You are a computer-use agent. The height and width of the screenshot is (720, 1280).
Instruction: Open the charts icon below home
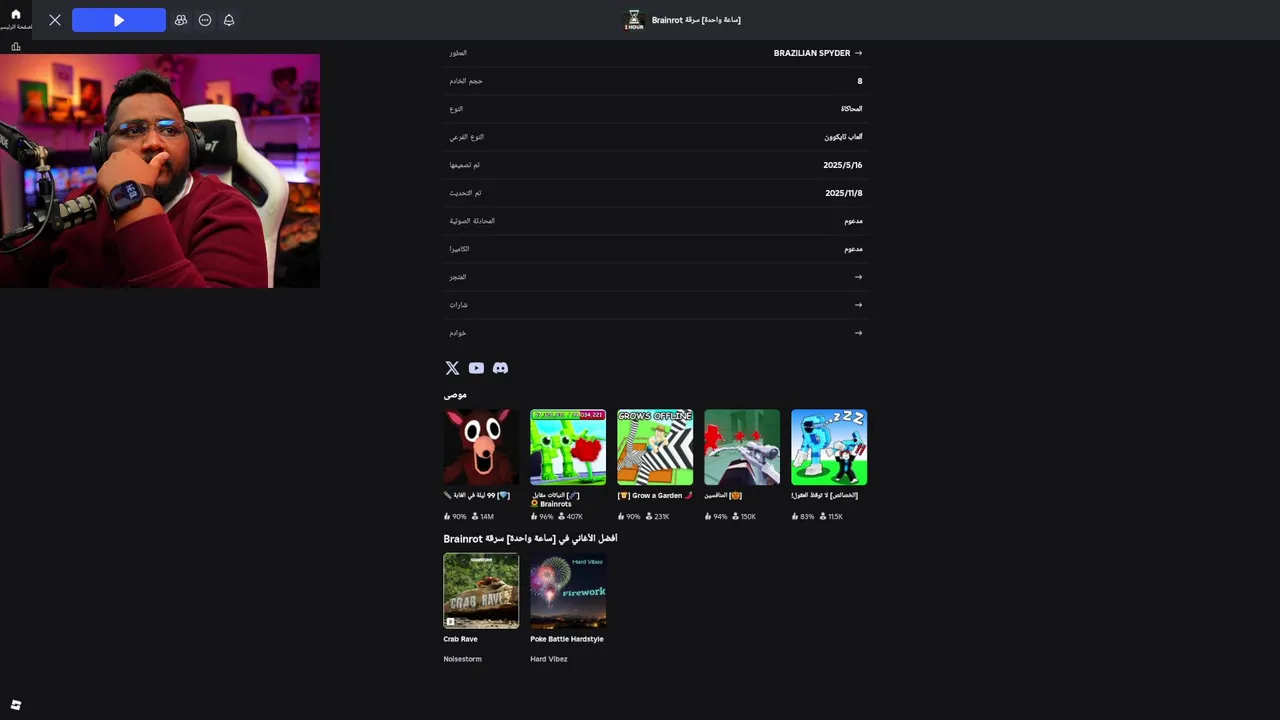point(16,47)
